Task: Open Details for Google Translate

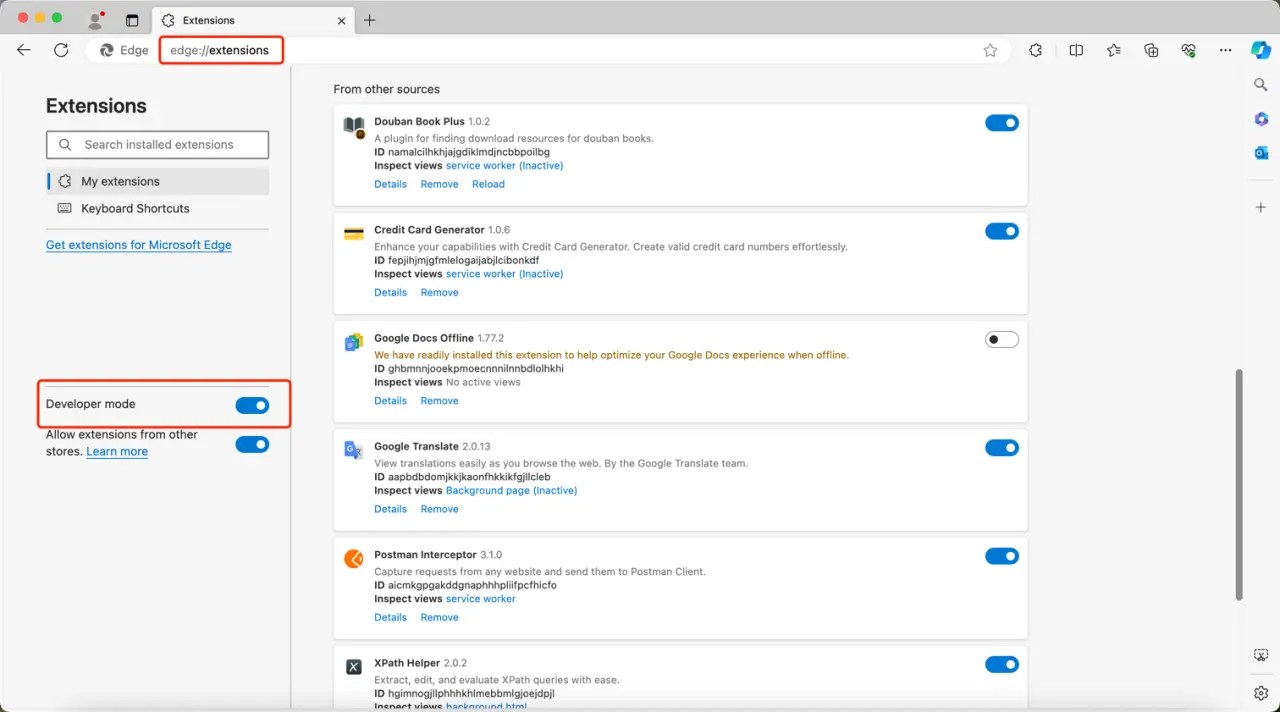Action: 390,509
